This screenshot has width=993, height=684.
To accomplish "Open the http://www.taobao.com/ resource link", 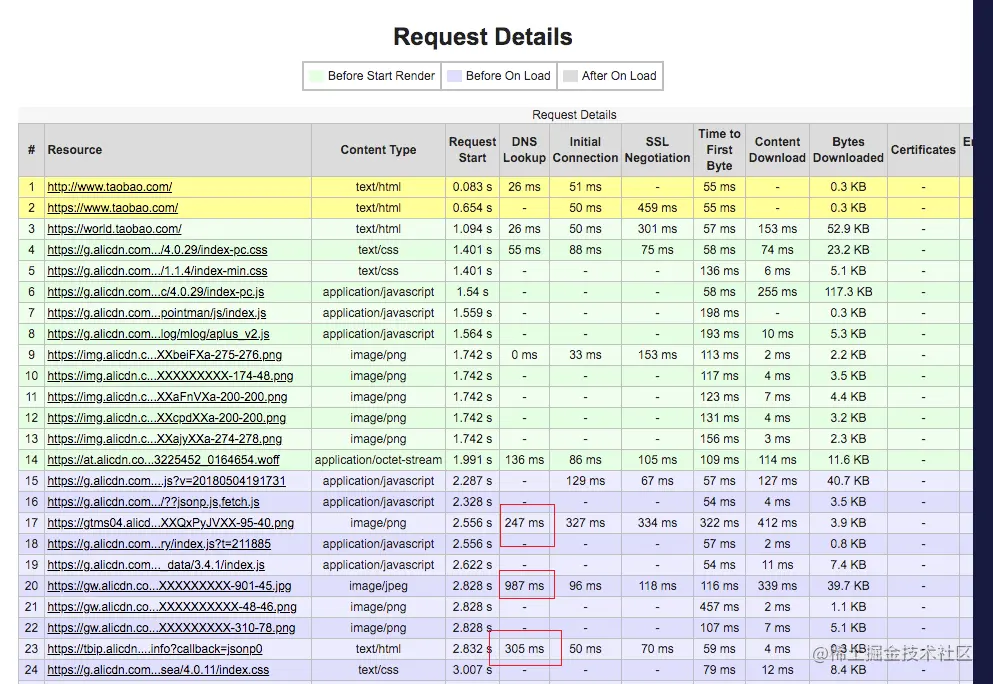I will [110, 187].
